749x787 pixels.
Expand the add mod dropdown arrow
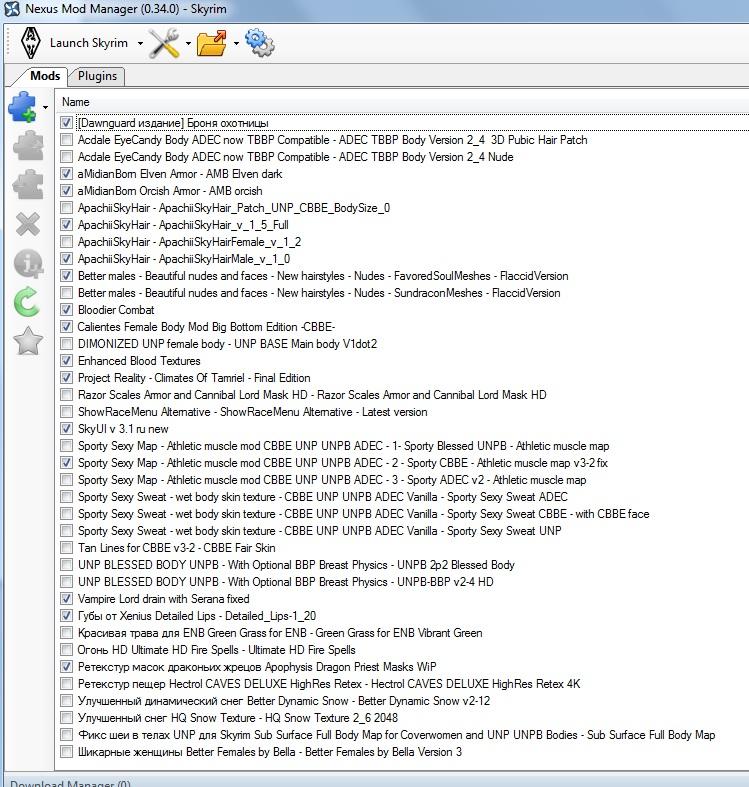click(45, 107)
